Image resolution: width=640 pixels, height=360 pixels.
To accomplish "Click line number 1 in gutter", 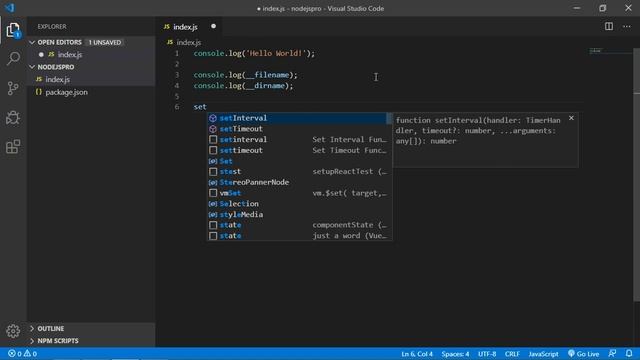I will pyautogui.click(x=177, y=53).
